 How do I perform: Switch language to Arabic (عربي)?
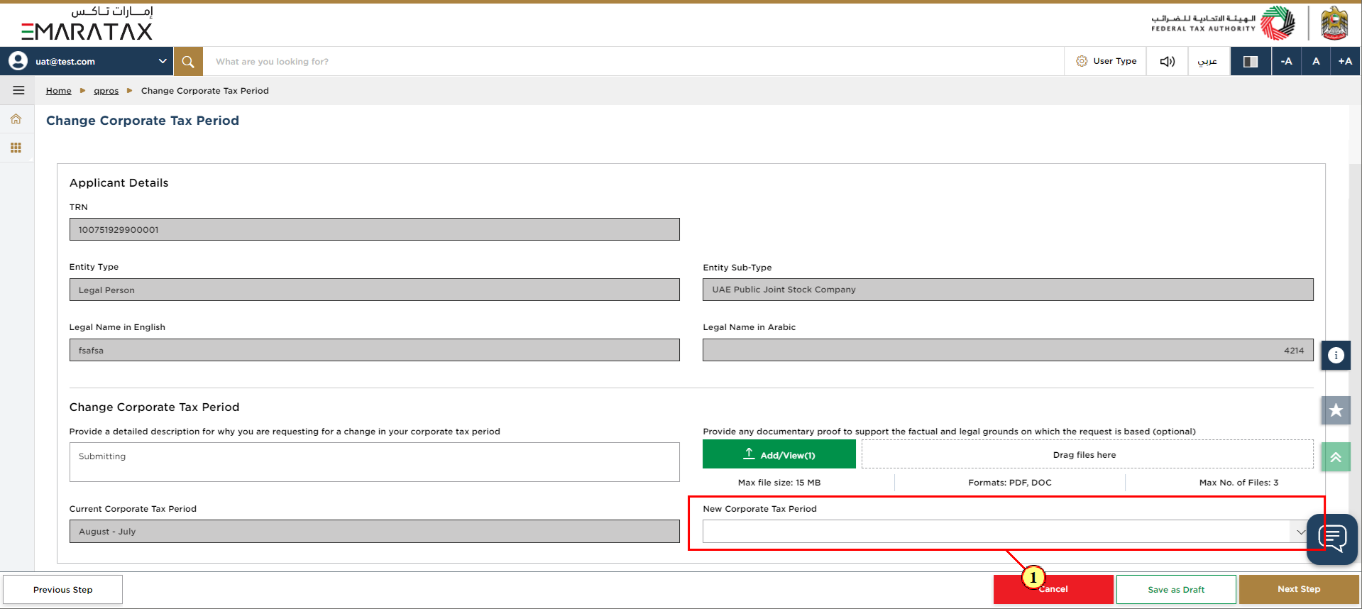tap(1208, 61)
